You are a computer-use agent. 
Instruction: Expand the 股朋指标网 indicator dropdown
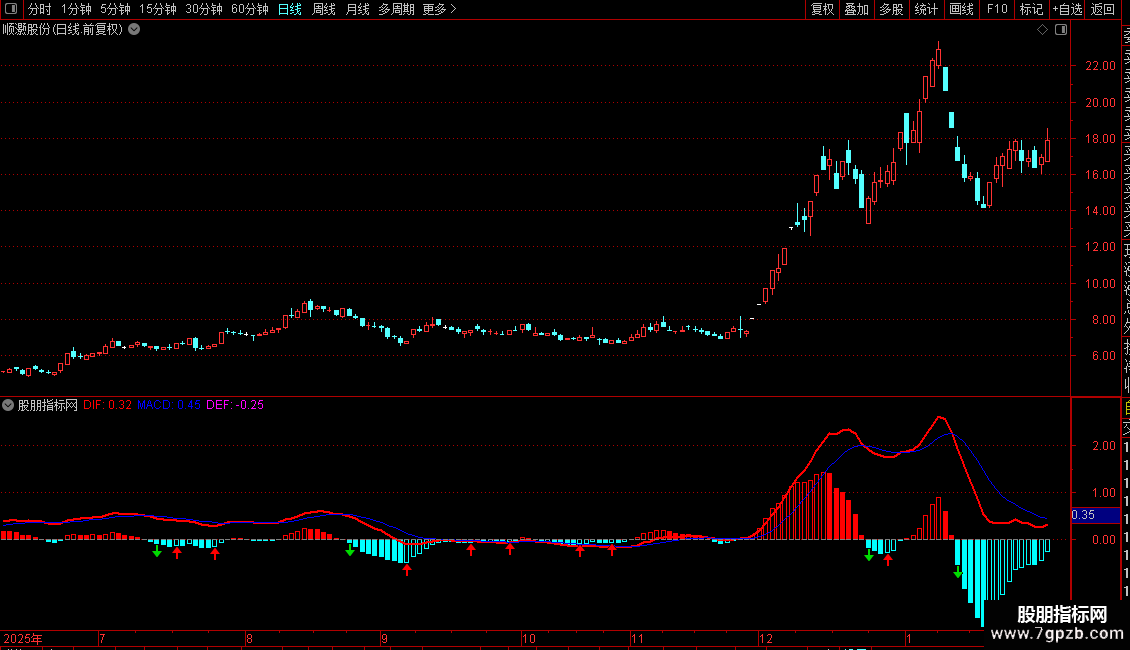[x=8, y=405]
